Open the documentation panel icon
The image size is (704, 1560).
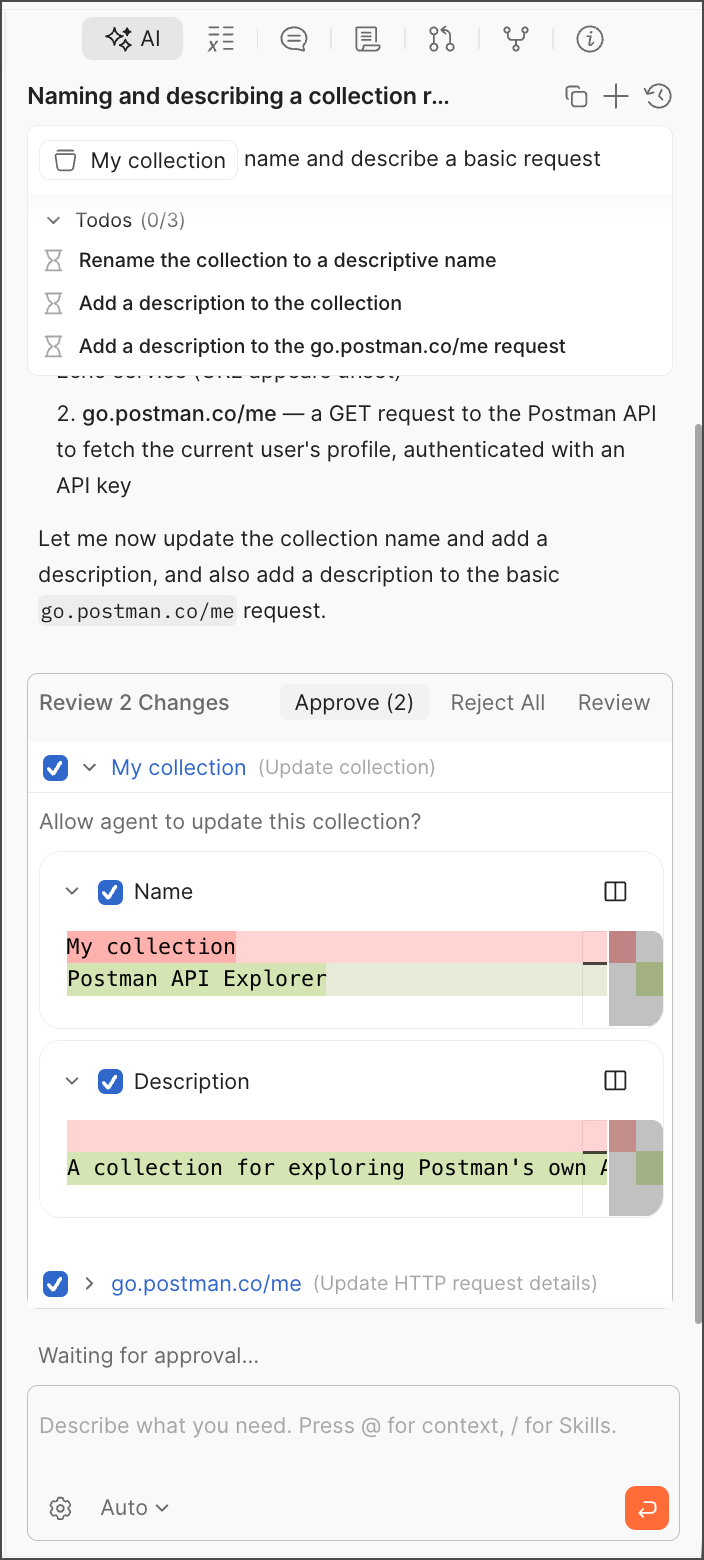coord(368,39)
